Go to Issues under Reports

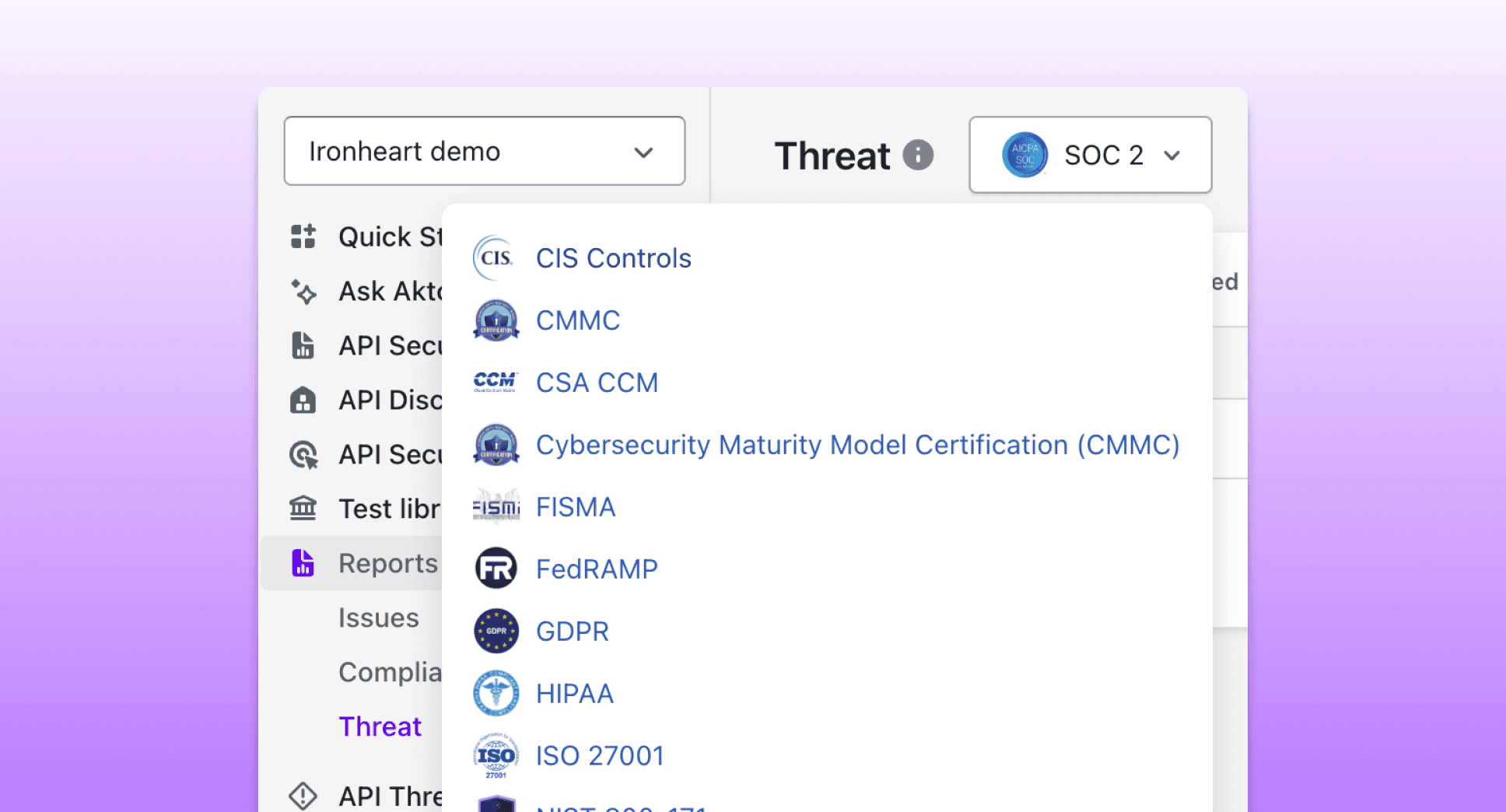379,618
